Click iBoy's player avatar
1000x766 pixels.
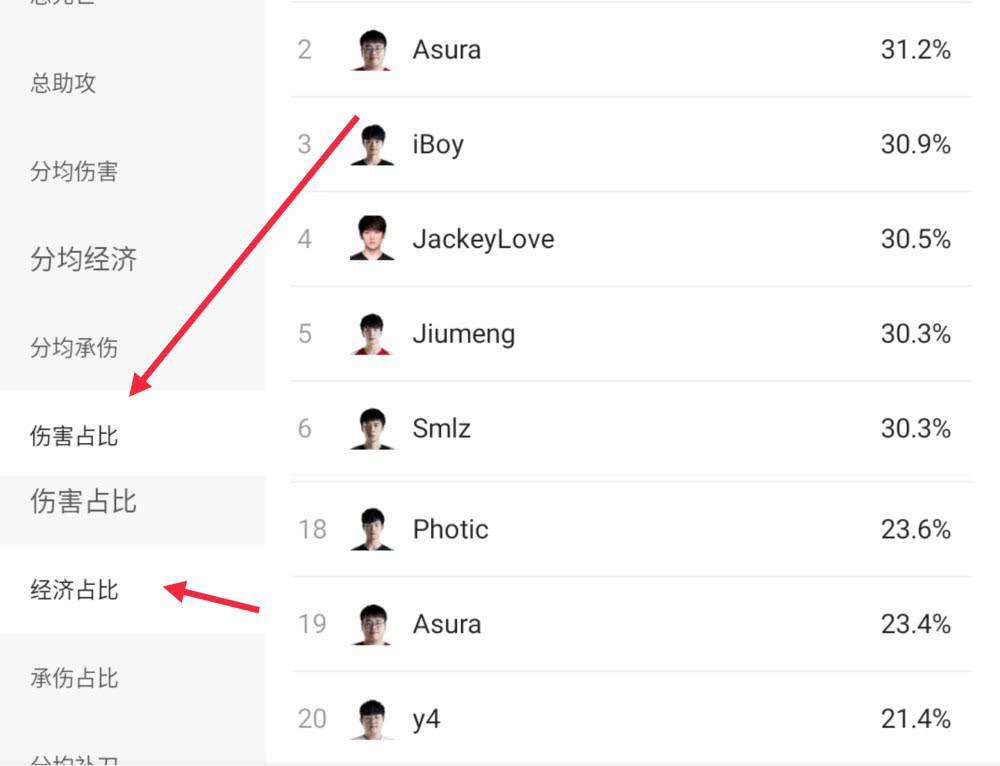point(371,145)
